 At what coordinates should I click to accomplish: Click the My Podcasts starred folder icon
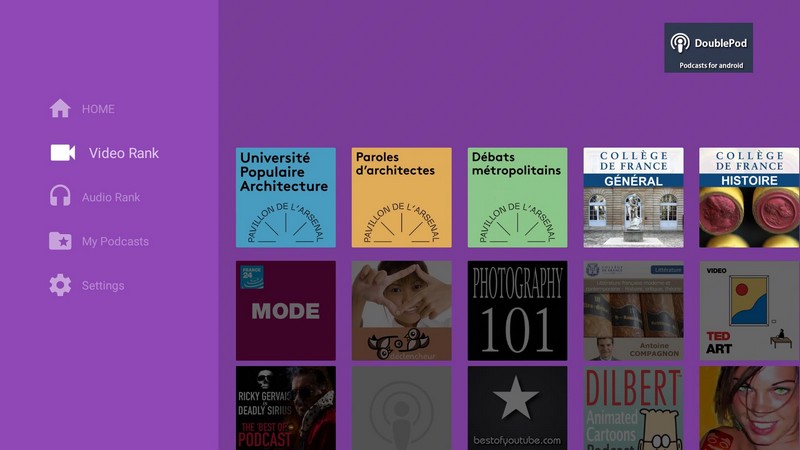60,241
